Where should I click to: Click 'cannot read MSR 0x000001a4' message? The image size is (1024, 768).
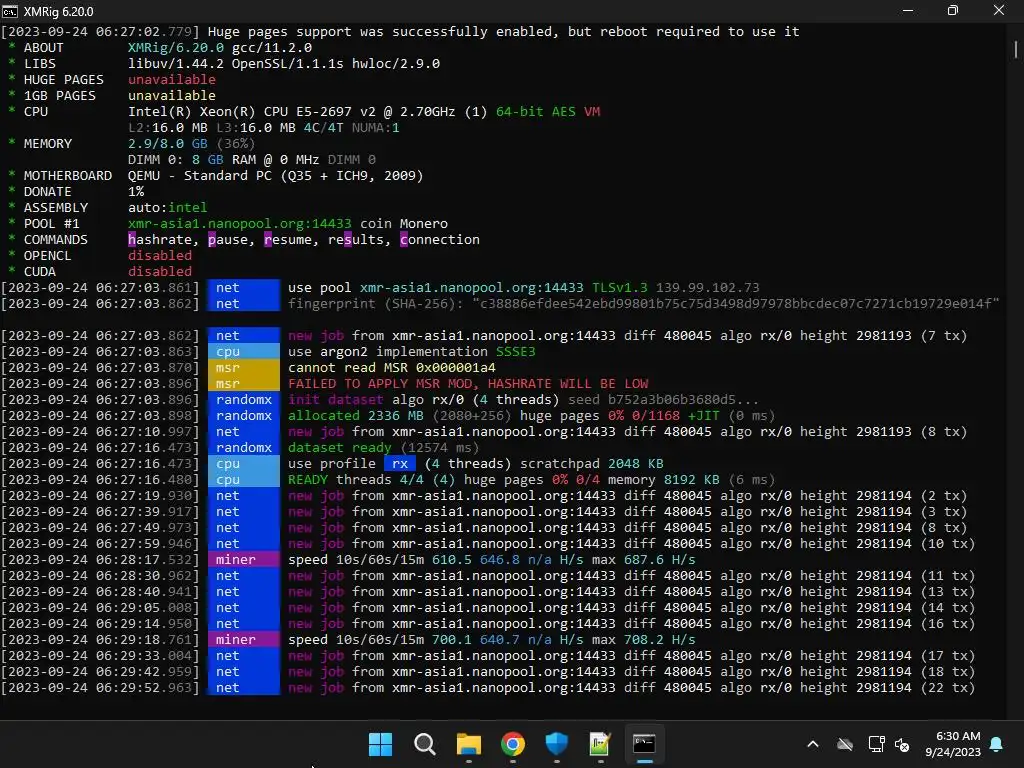click(x=392, y=368)
